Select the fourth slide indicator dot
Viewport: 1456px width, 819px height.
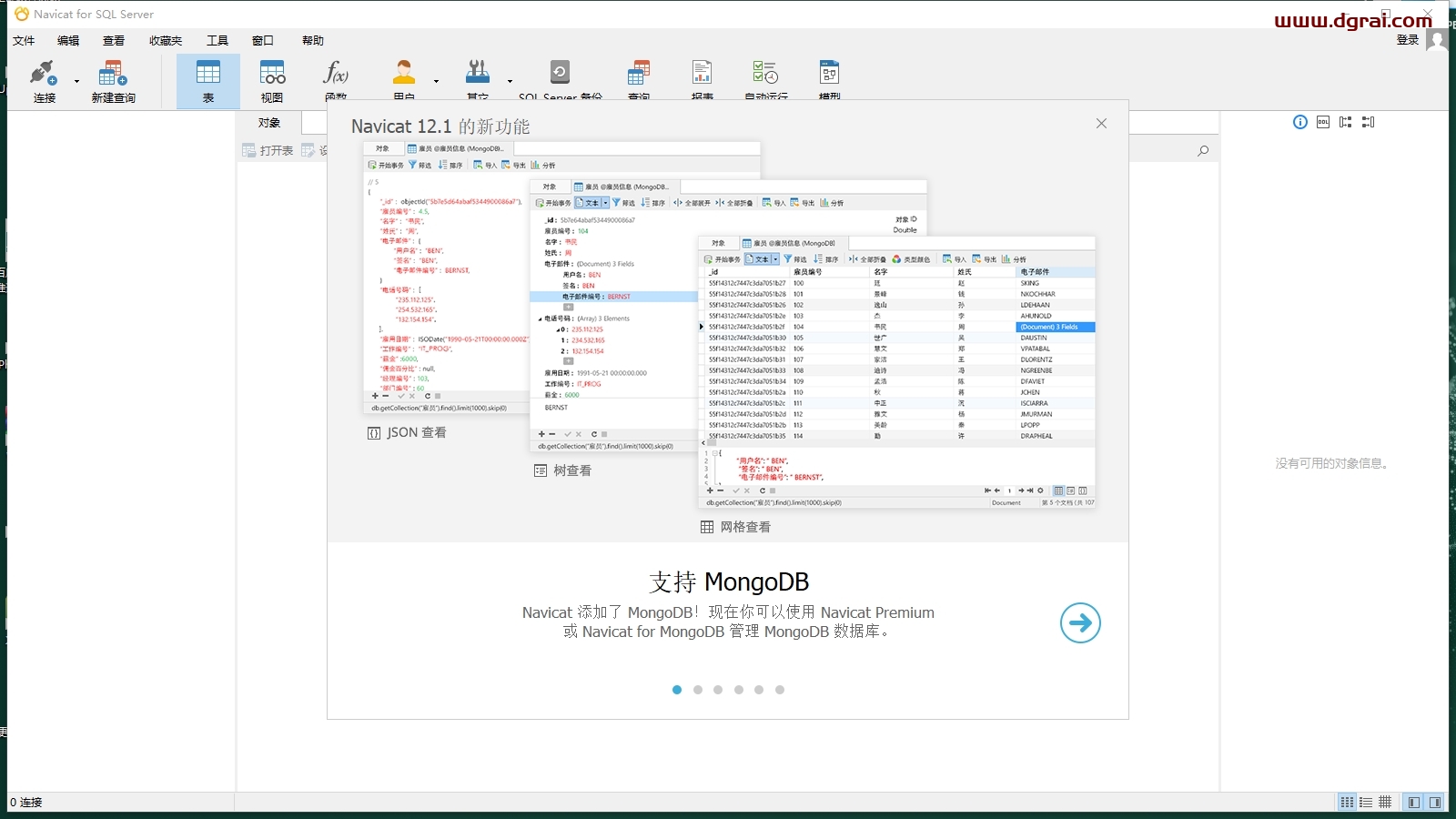click(739, 690)
